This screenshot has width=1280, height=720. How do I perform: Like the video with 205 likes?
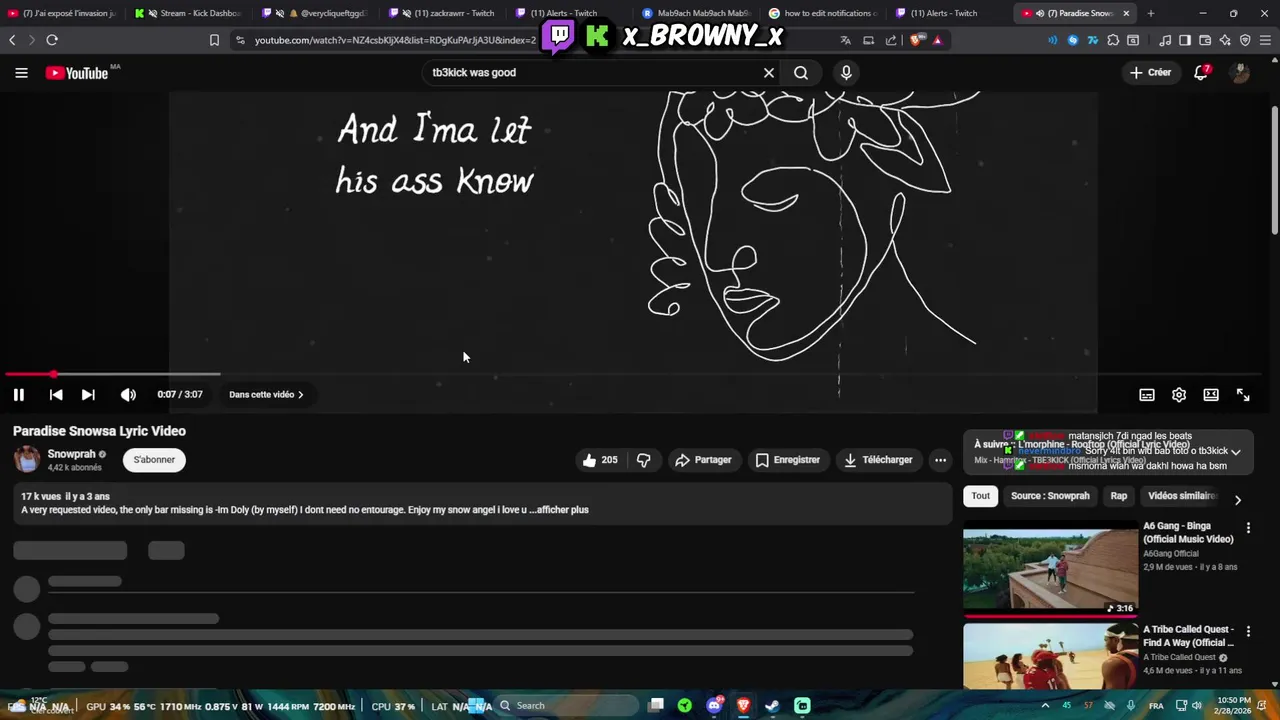click(600, 460)
